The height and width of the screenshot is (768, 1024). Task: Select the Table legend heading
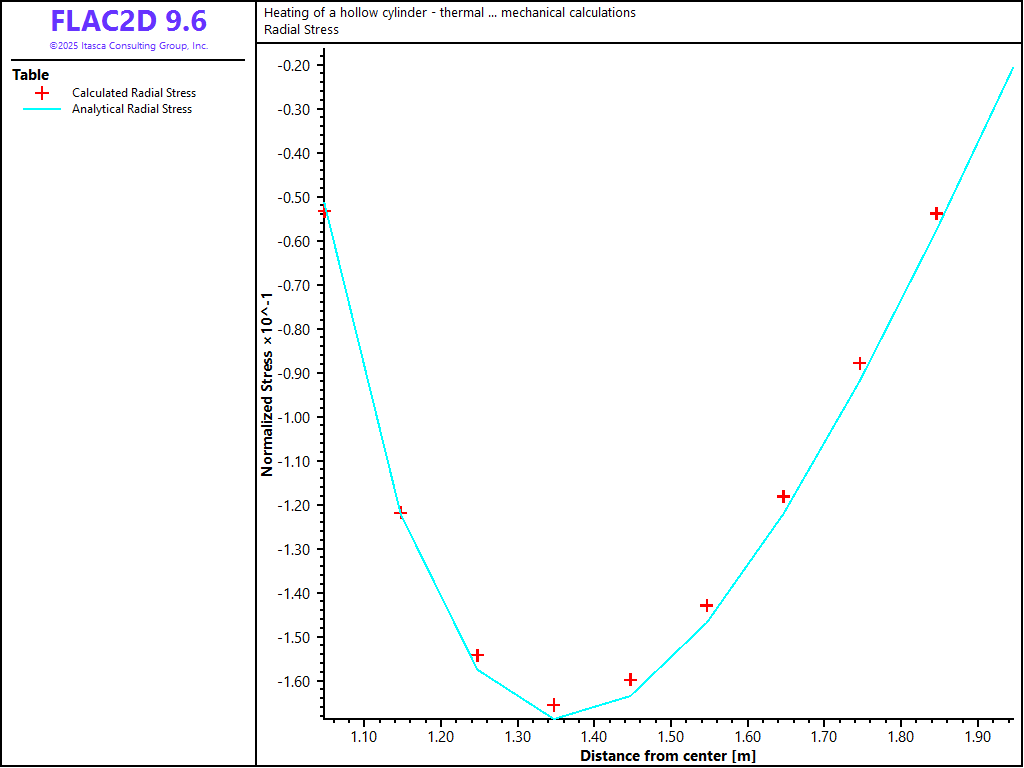coord(30,75)
